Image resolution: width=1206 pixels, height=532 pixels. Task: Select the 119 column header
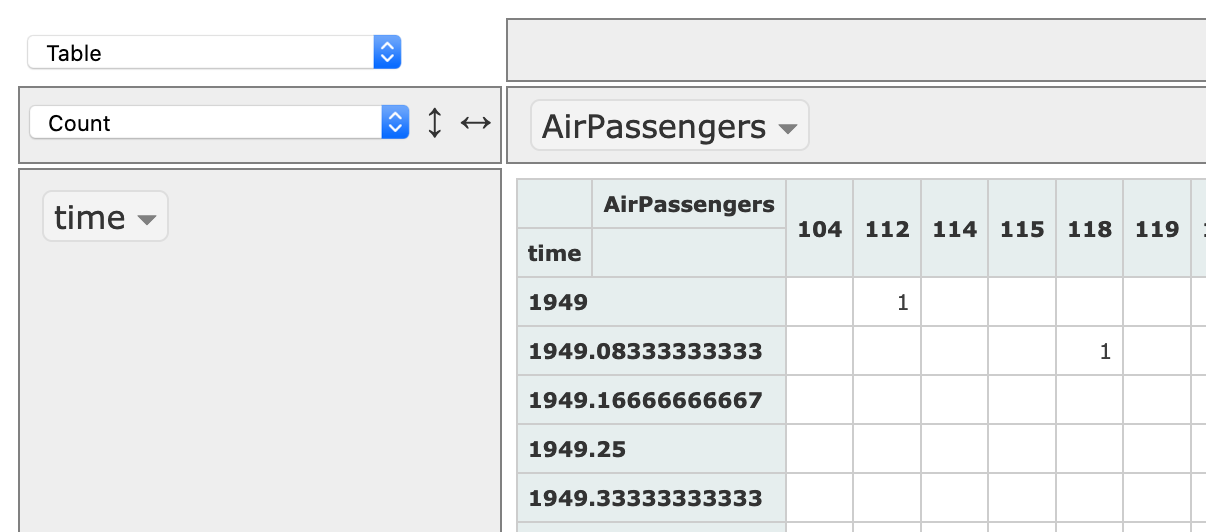pyautogui.click(x=1157, y=229)
